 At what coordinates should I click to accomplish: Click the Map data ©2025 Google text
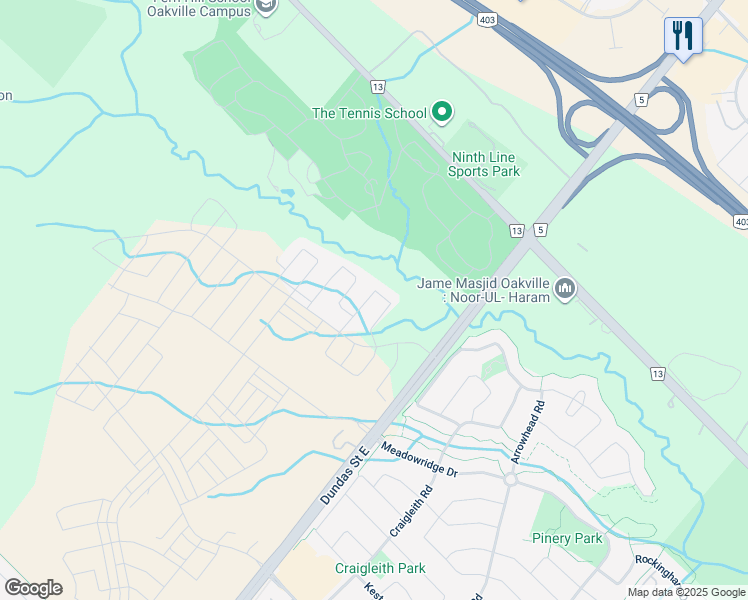[x=687, y=593]
